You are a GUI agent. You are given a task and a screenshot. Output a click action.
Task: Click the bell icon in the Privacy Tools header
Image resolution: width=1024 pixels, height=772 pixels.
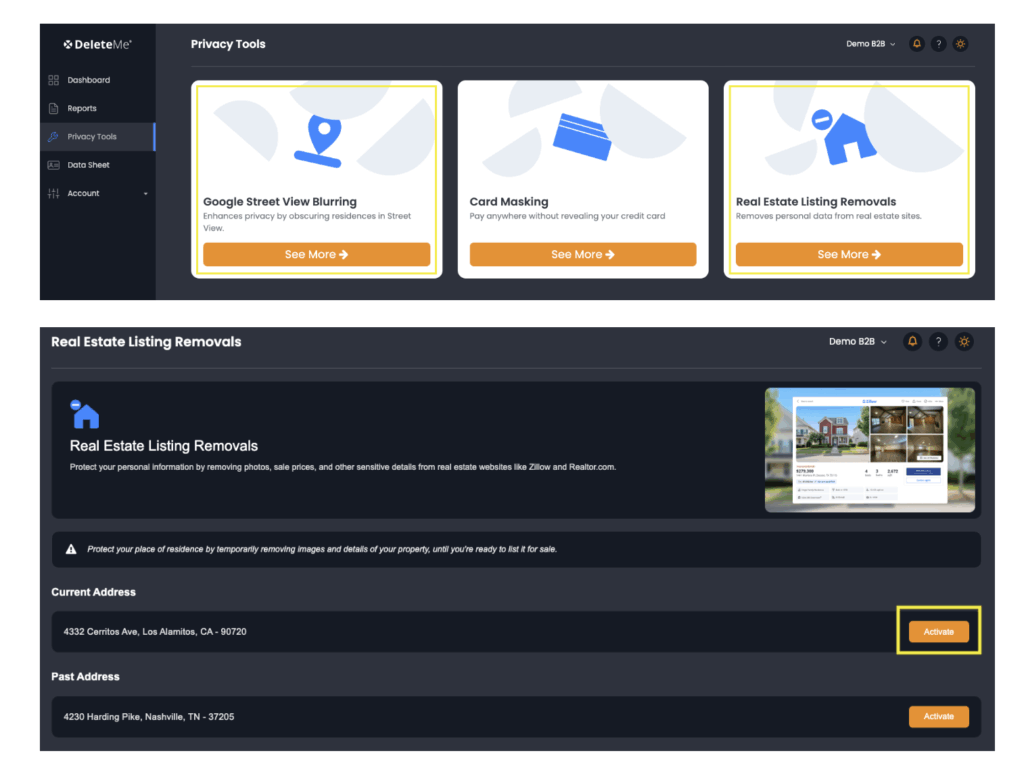pyautogui.click(x=916, y=44)
